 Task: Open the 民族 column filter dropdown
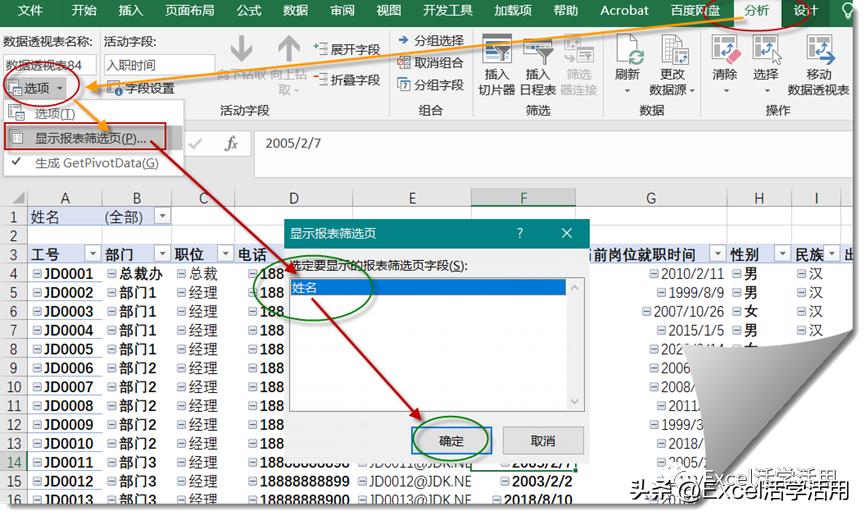831,254
